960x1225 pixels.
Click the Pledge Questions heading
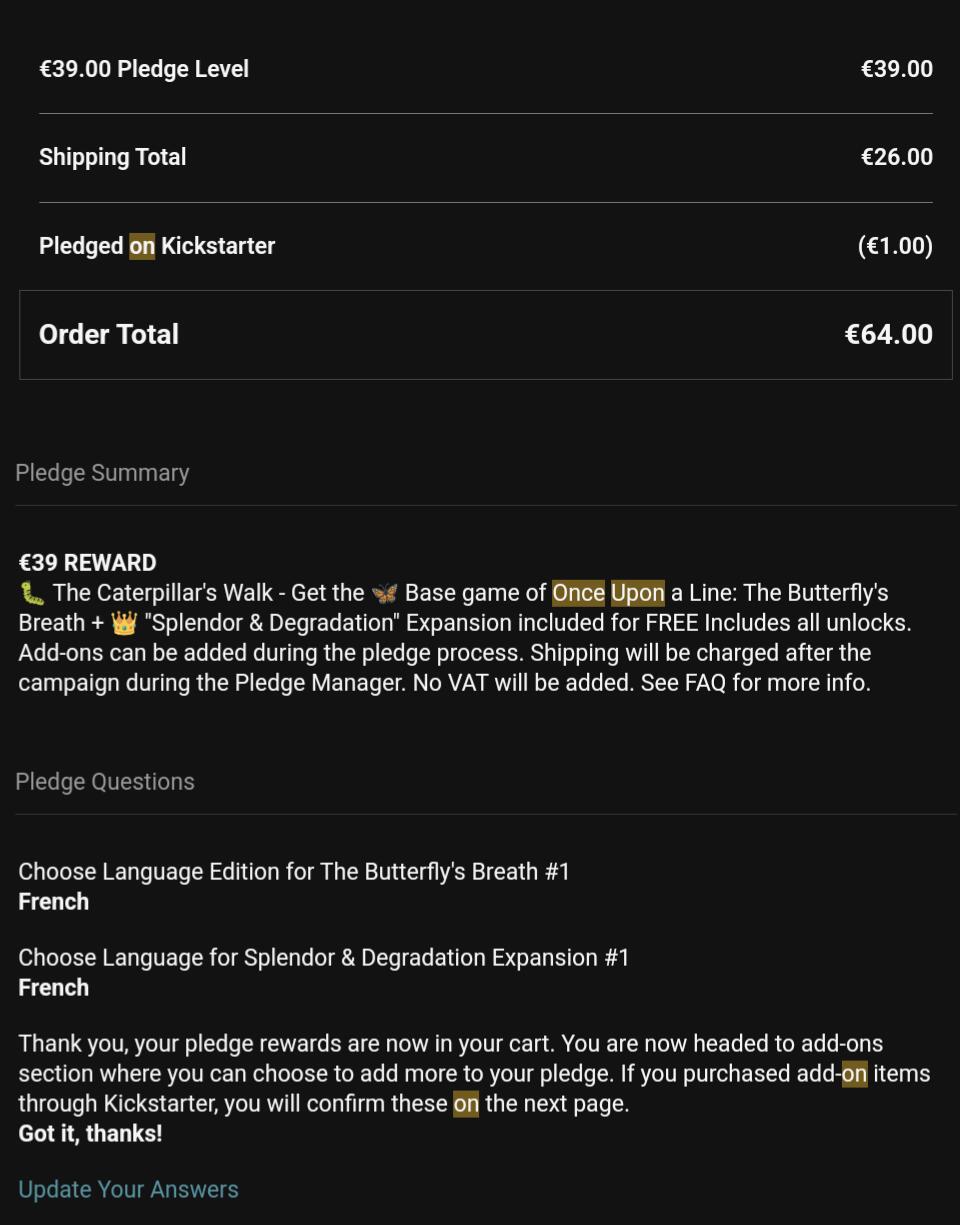(x=105, y=782)
